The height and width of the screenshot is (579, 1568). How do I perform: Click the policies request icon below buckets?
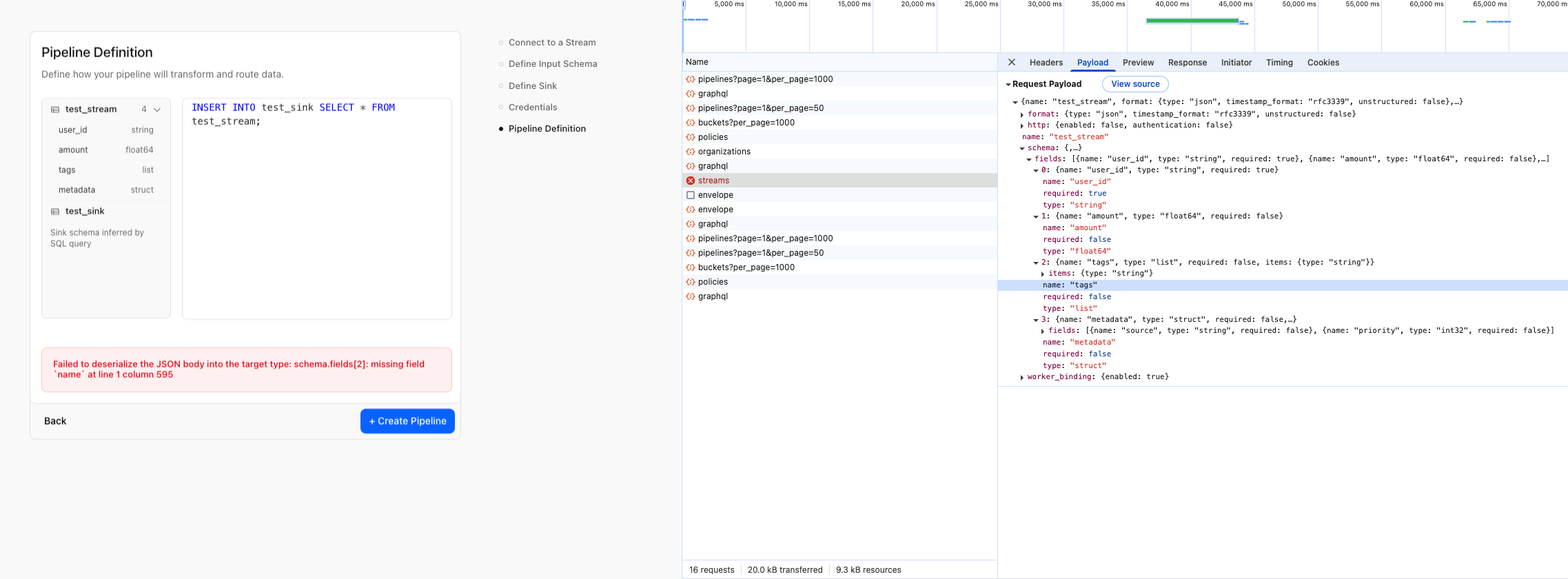pos(691,137)
